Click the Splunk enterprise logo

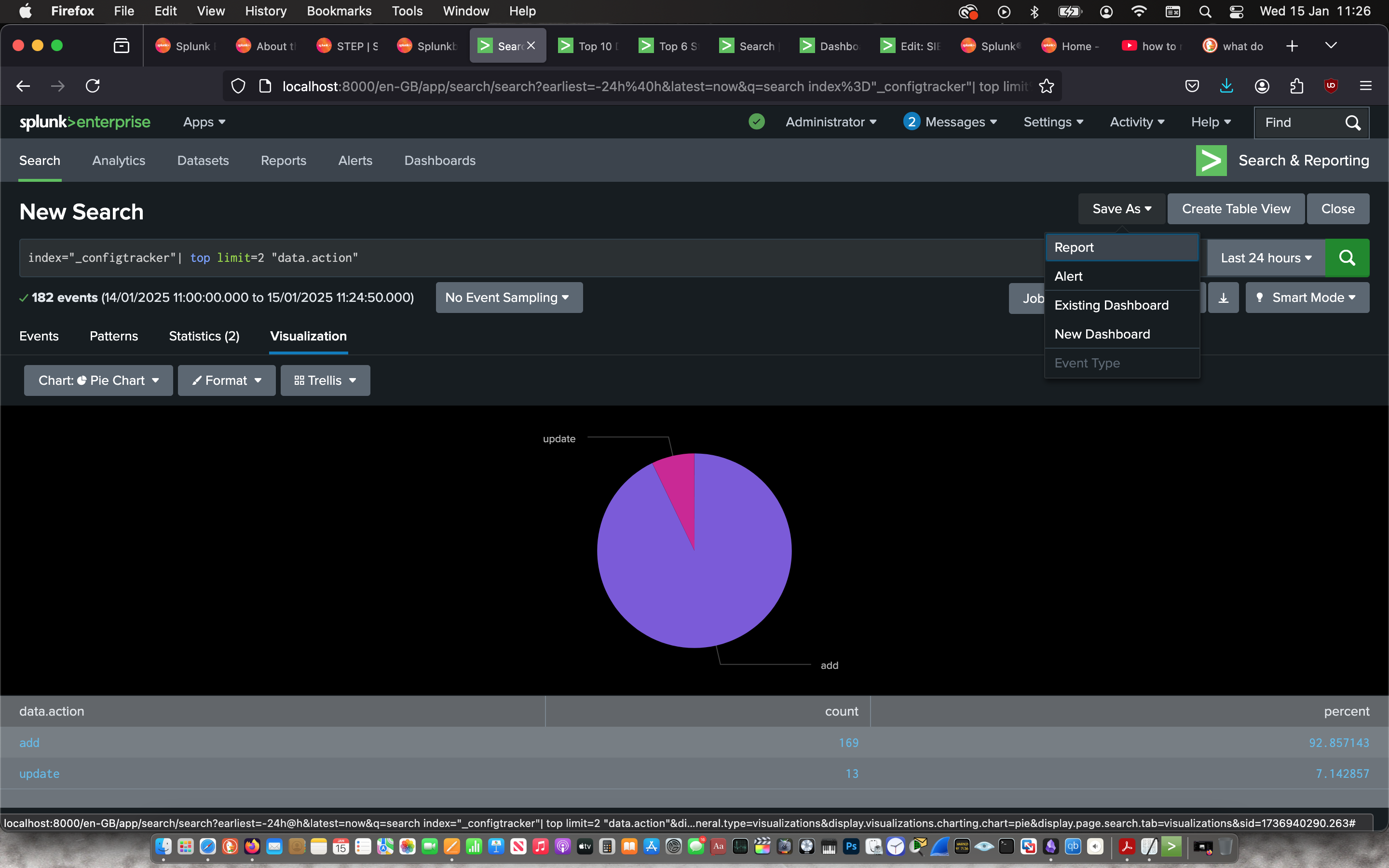[85, 122]
